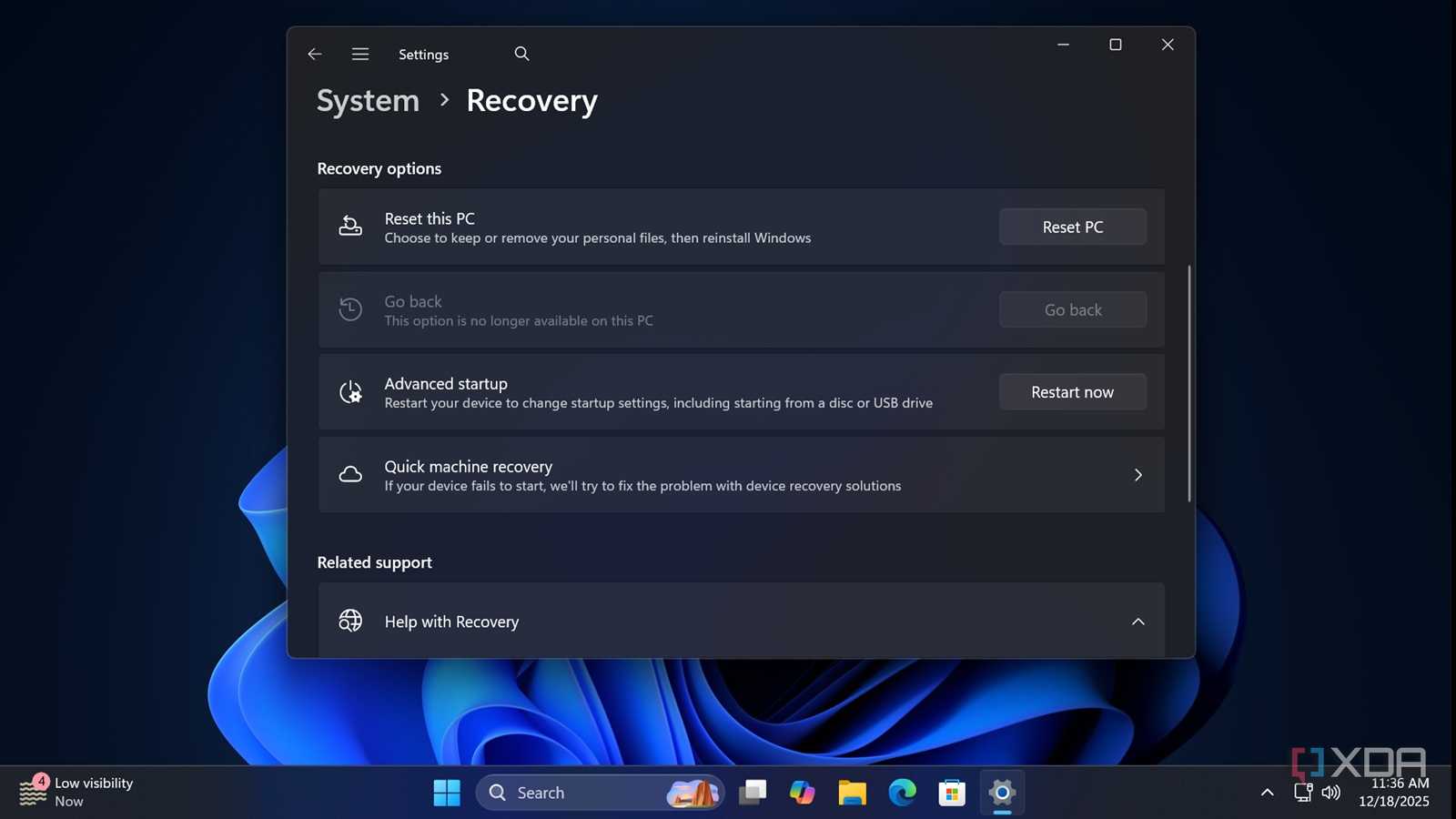This screenshot has height=819, width=1456.
Task: Click the Settings search magnifier icon
Action: point(521,55)
